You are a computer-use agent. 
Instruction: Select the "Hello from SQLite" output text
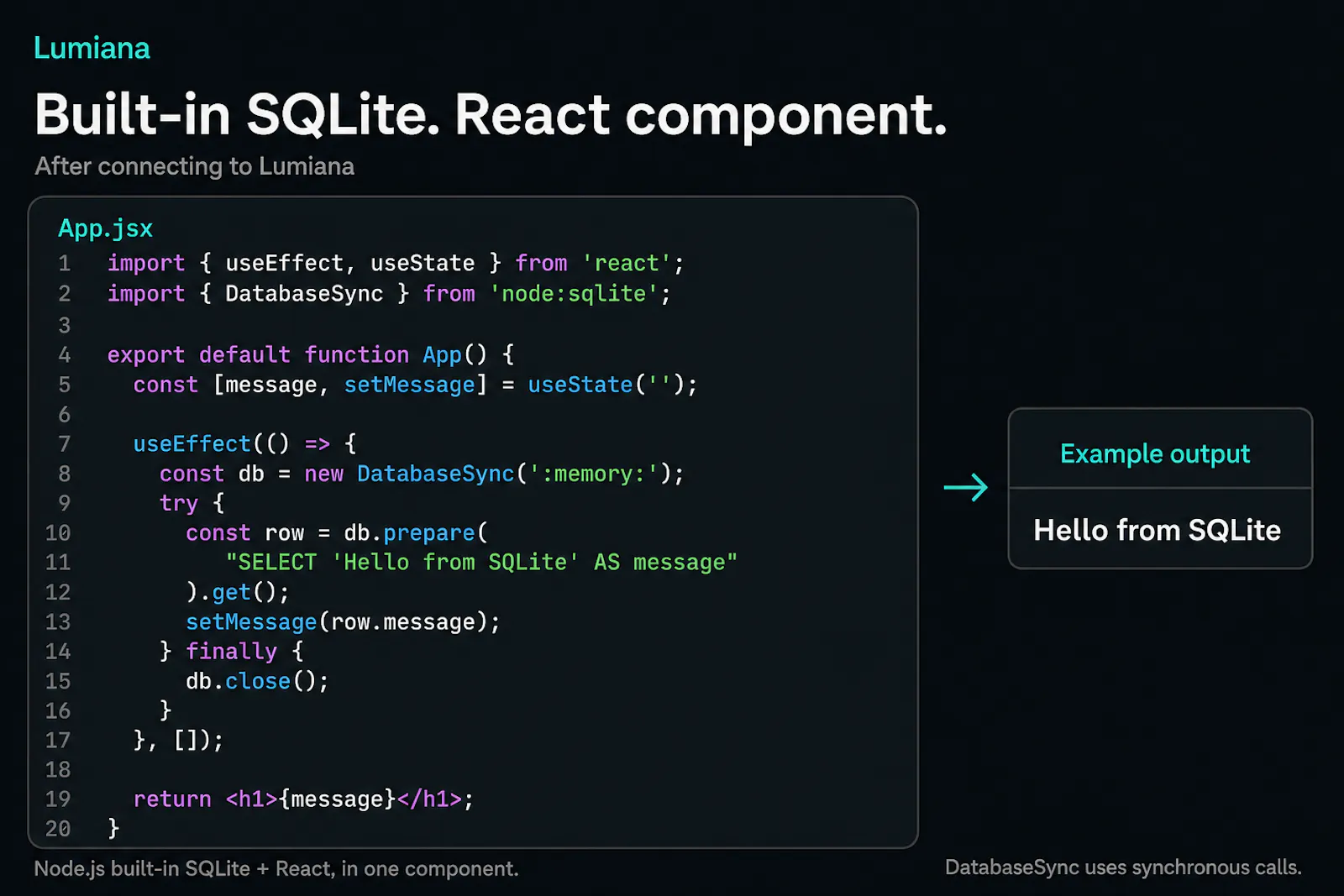click(1158, 530)
